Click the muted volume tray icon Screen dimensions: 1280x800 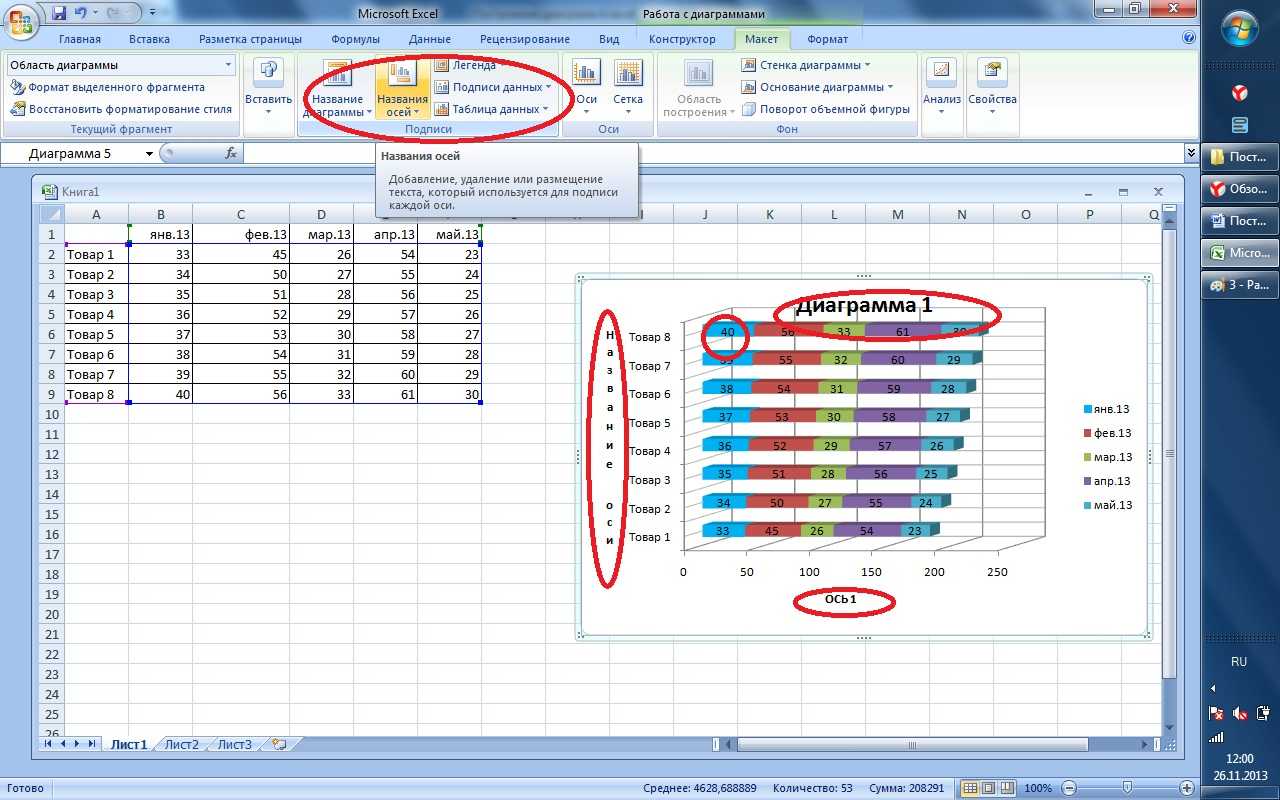1240,713
